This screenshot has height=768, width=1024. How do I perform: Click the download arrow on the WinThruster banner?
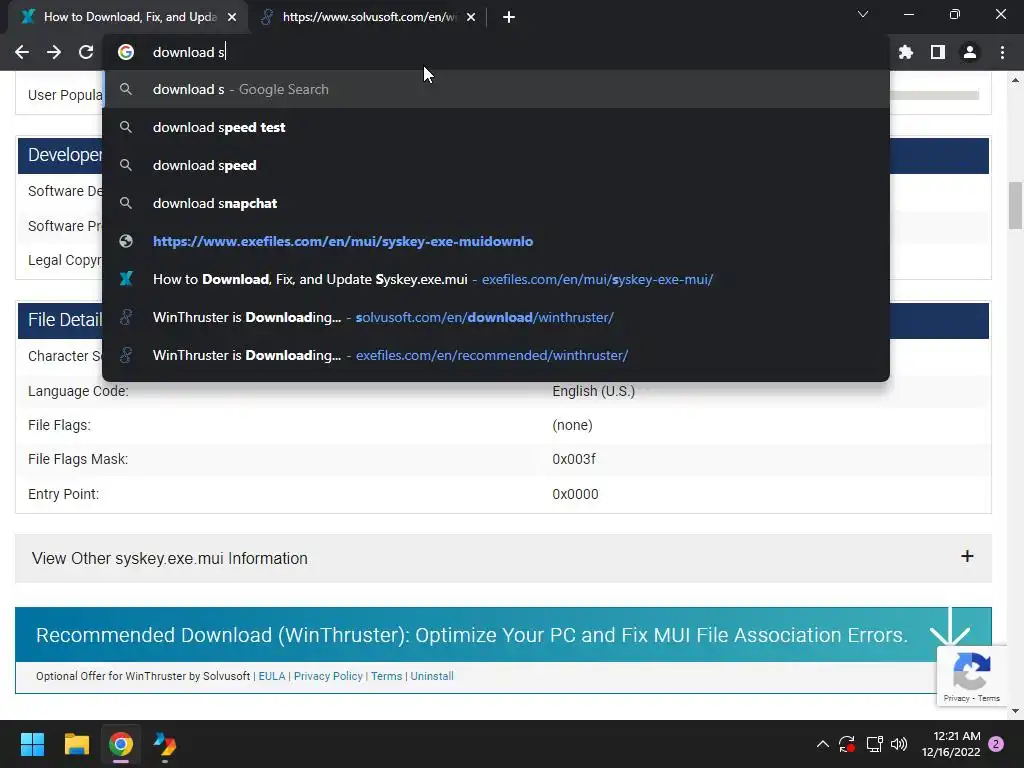[x=950, y=628]
